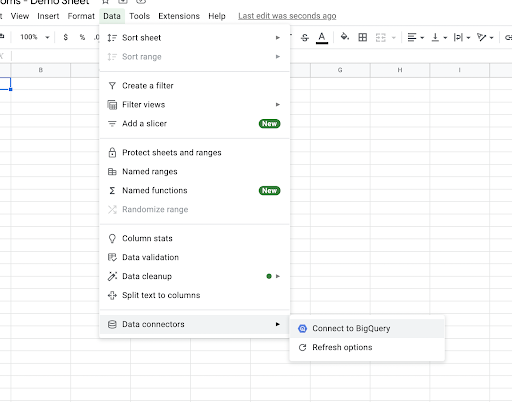The width and height of the screenshot is (512, 402).
Task: Open the Tools menu
Action: [139, 16]
